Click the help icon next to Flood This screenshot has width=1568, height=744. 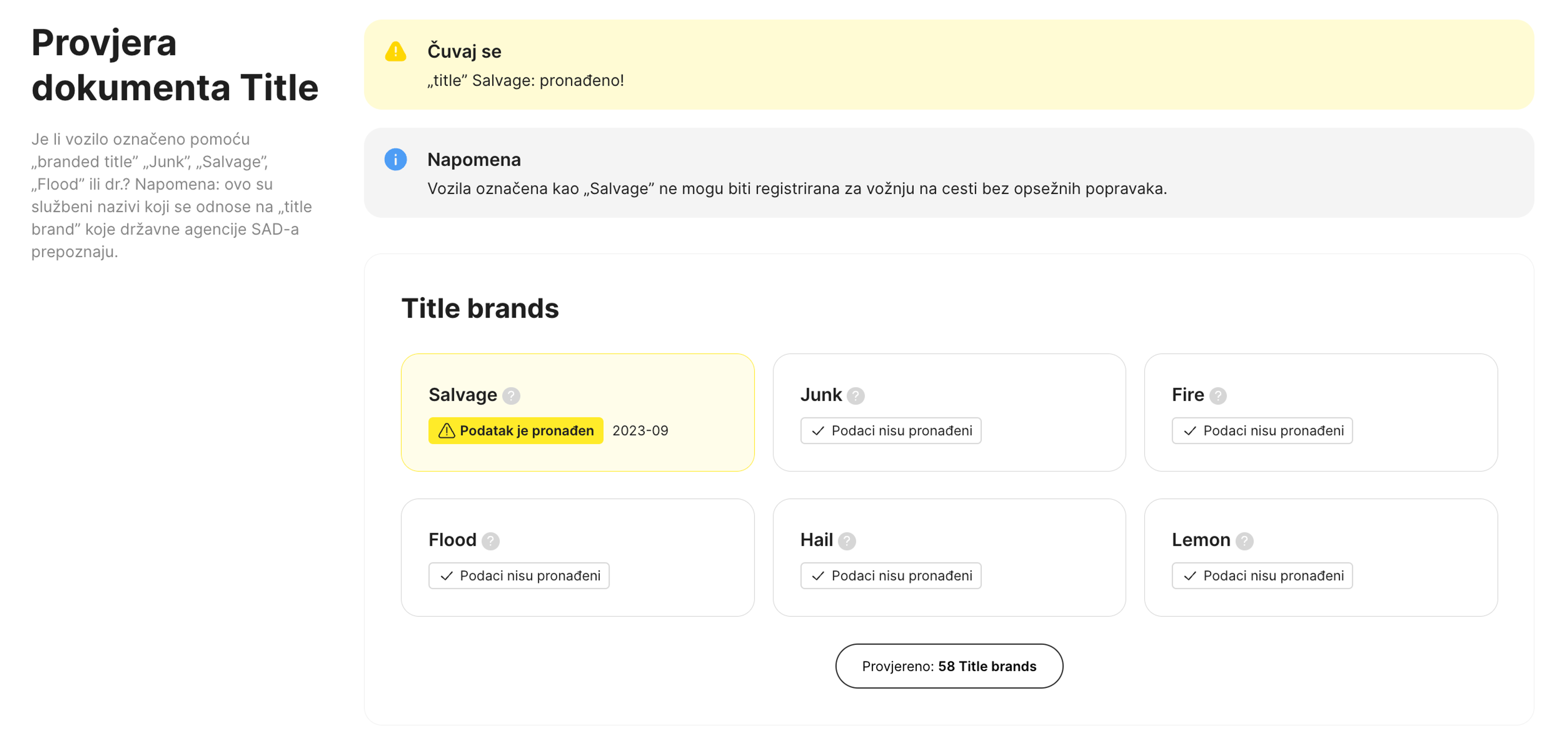pos(490,541)
